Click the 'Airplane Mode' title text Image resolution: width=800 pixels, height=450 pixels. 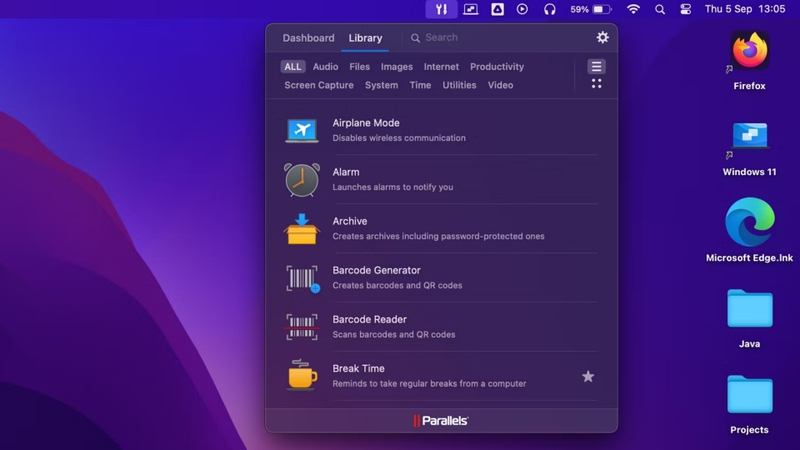[x=366, y=123]
